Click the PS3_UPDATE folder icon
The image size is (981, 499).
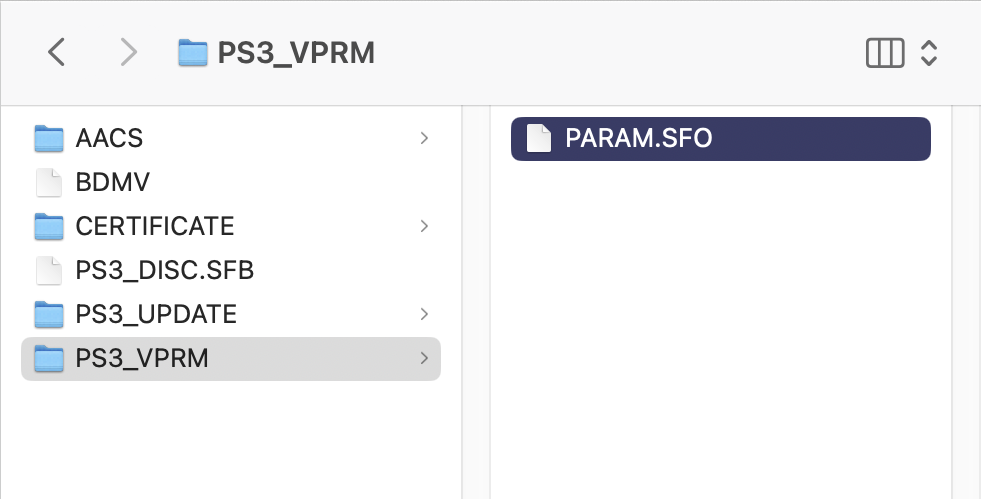click(x=49, y=315)
